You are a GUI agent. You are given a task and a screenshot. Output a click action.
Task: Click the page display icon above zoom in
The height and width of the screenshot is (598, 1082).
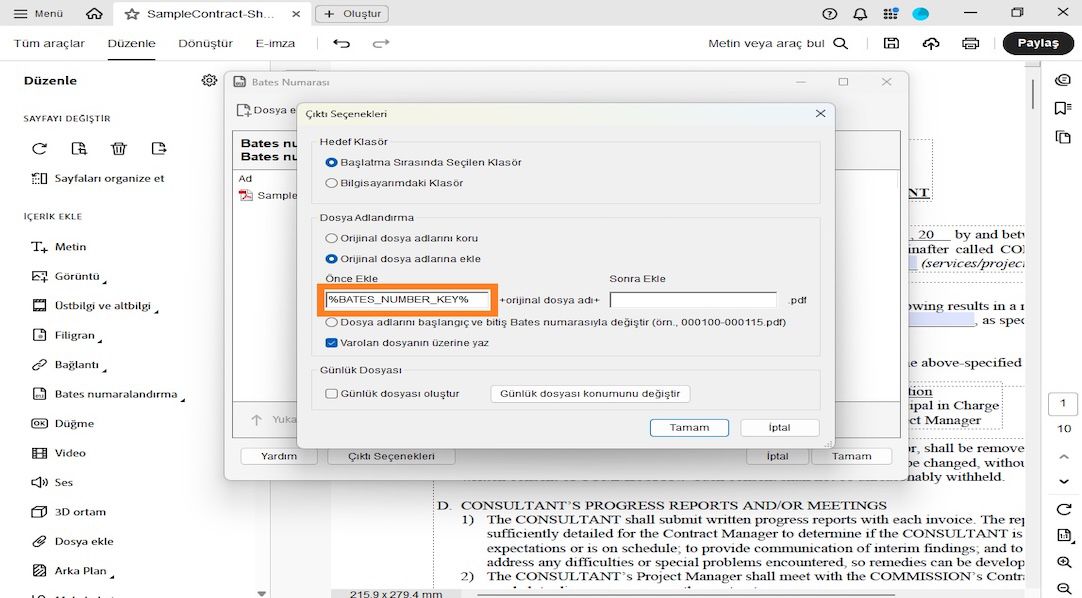pyautogui.click(x=1063, y=535)
